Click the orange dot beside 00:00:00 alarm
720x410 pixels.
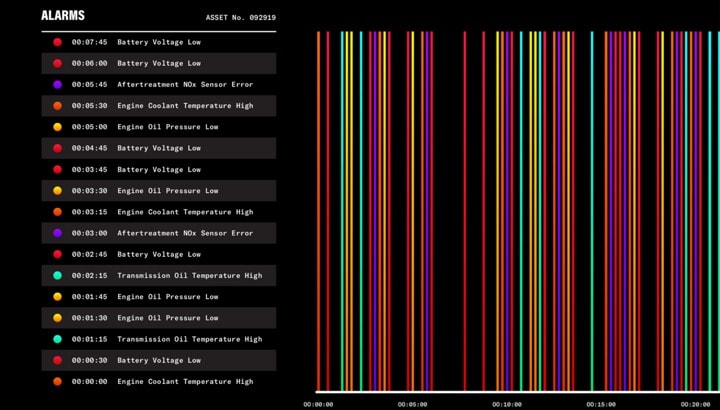[57, 381]
